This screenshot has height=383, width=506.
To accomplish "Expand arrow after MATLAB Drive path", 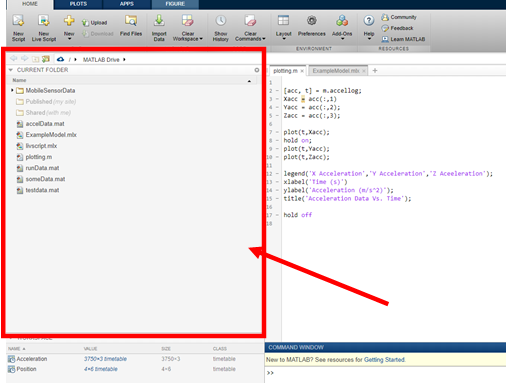I will 124,60.
